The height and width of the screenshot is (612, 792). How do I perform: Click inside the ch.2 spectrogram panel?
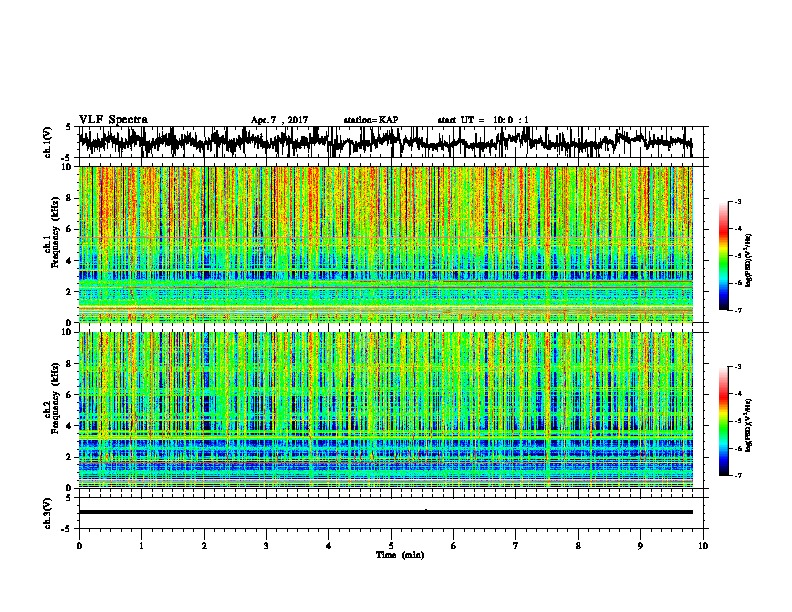[385, 410]
